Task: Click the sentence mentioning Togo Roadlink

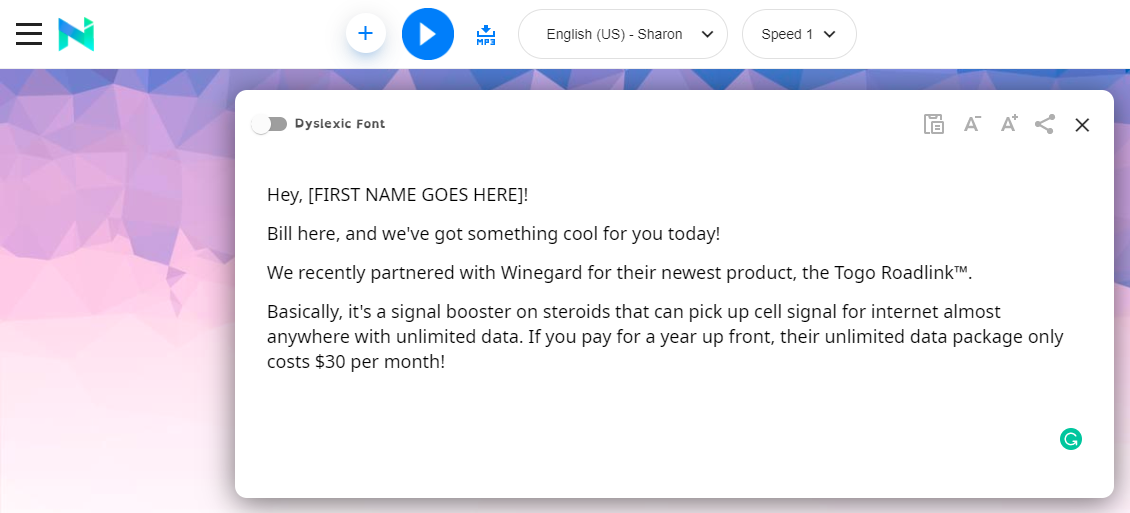Action: [x=620, y=272]
